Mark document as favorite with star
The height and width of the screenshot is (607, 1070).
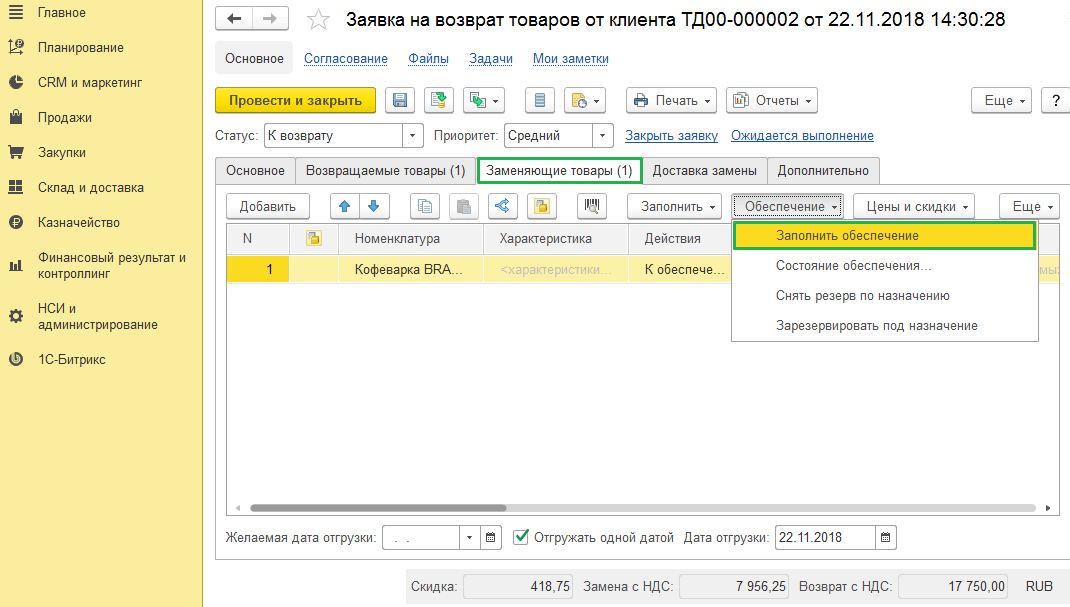(x=318, y=20)
